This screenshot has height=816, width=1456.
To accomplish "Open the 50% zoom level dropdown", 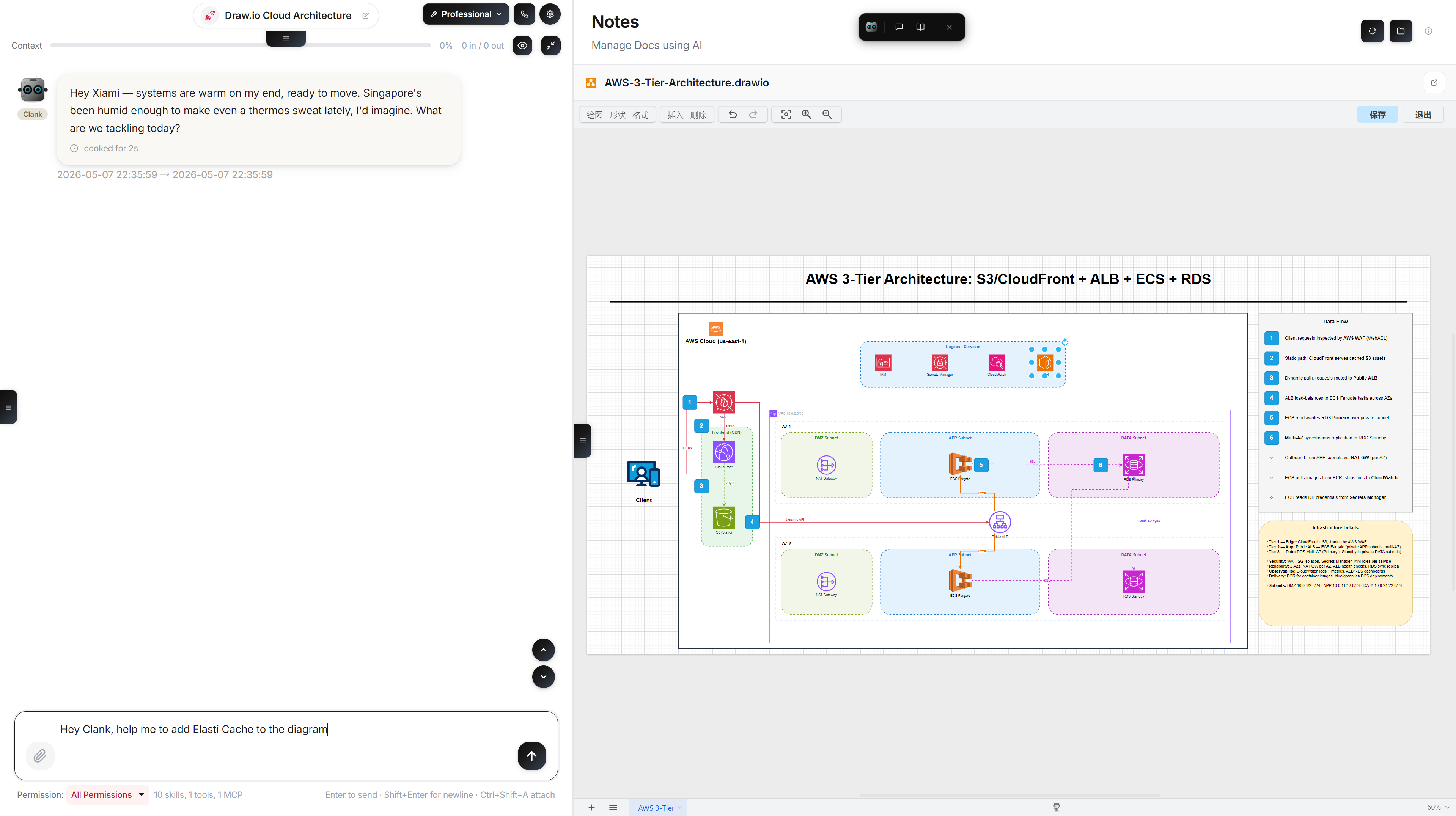I will [1438, 808].
